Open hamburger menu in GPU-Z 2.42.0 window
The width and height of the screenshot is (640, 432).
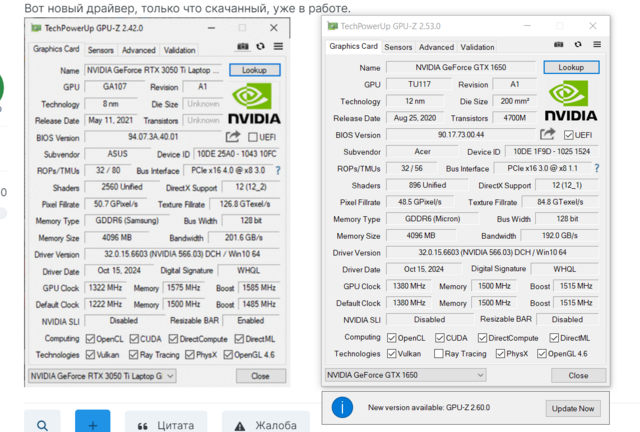coord(277,47)
